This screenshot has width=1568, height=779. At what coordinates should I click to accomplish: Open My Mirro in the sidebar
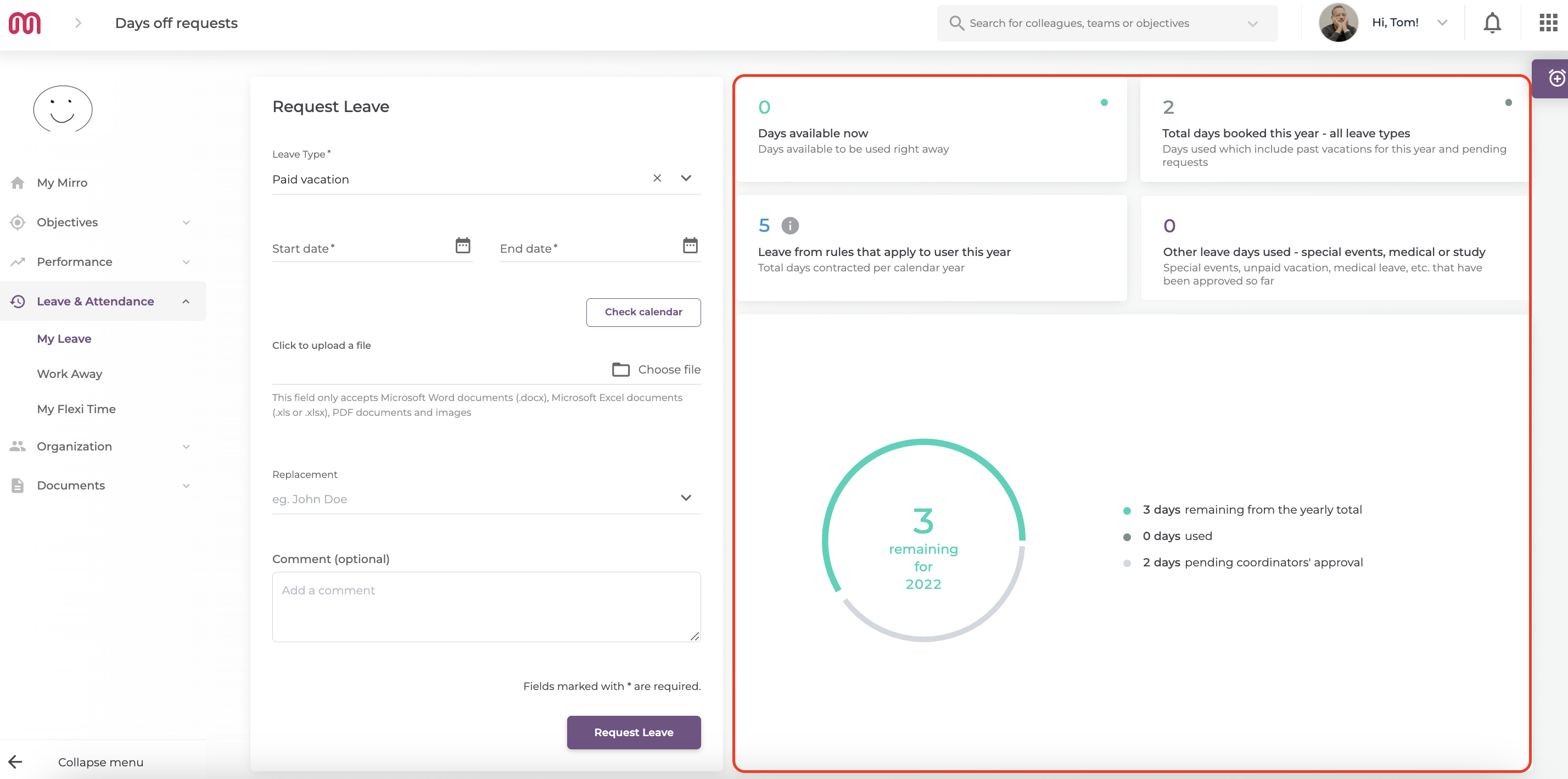pos(62,183)
